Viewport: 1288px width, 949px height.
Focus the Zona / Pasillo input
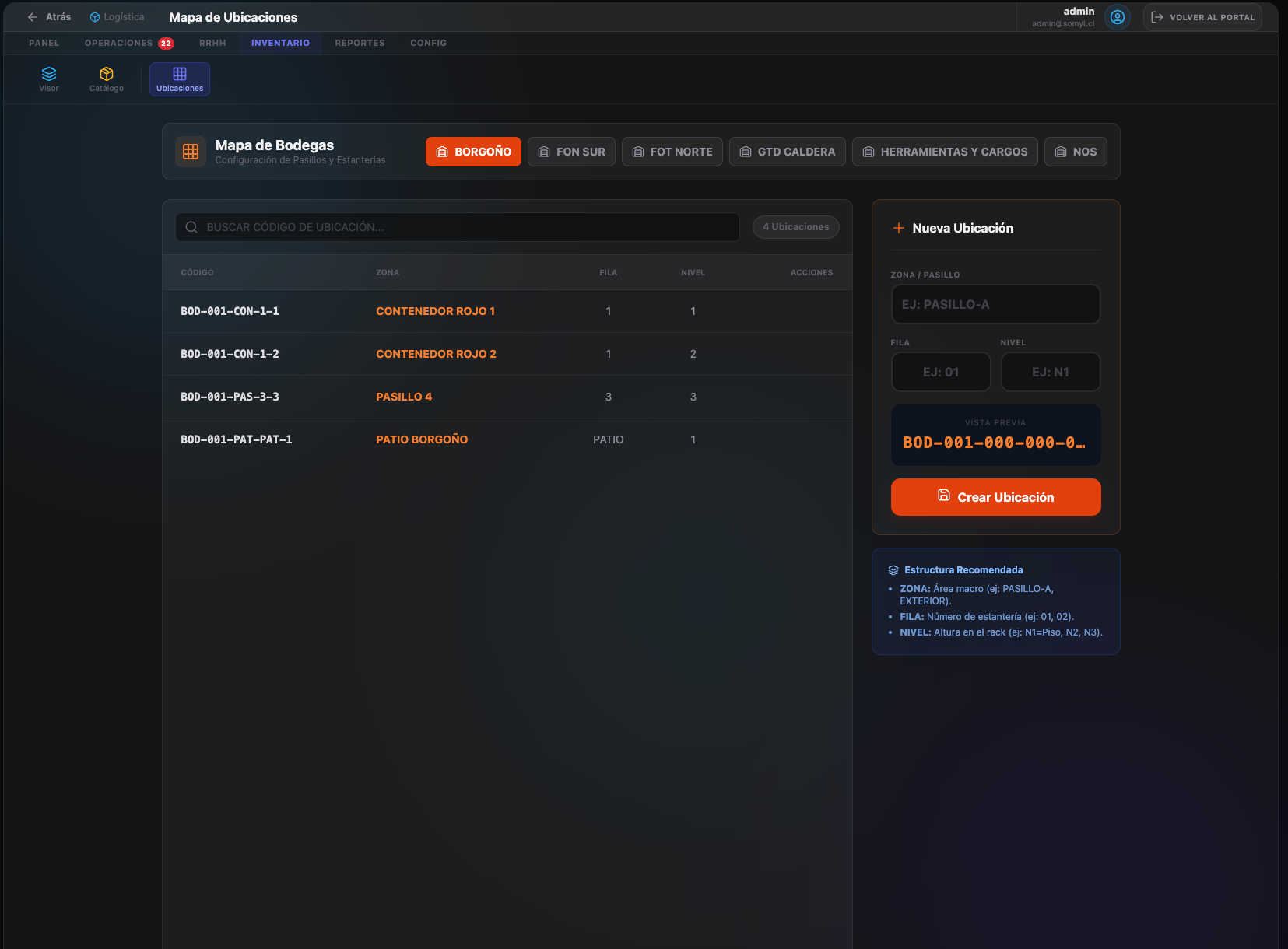coord(996,304)
